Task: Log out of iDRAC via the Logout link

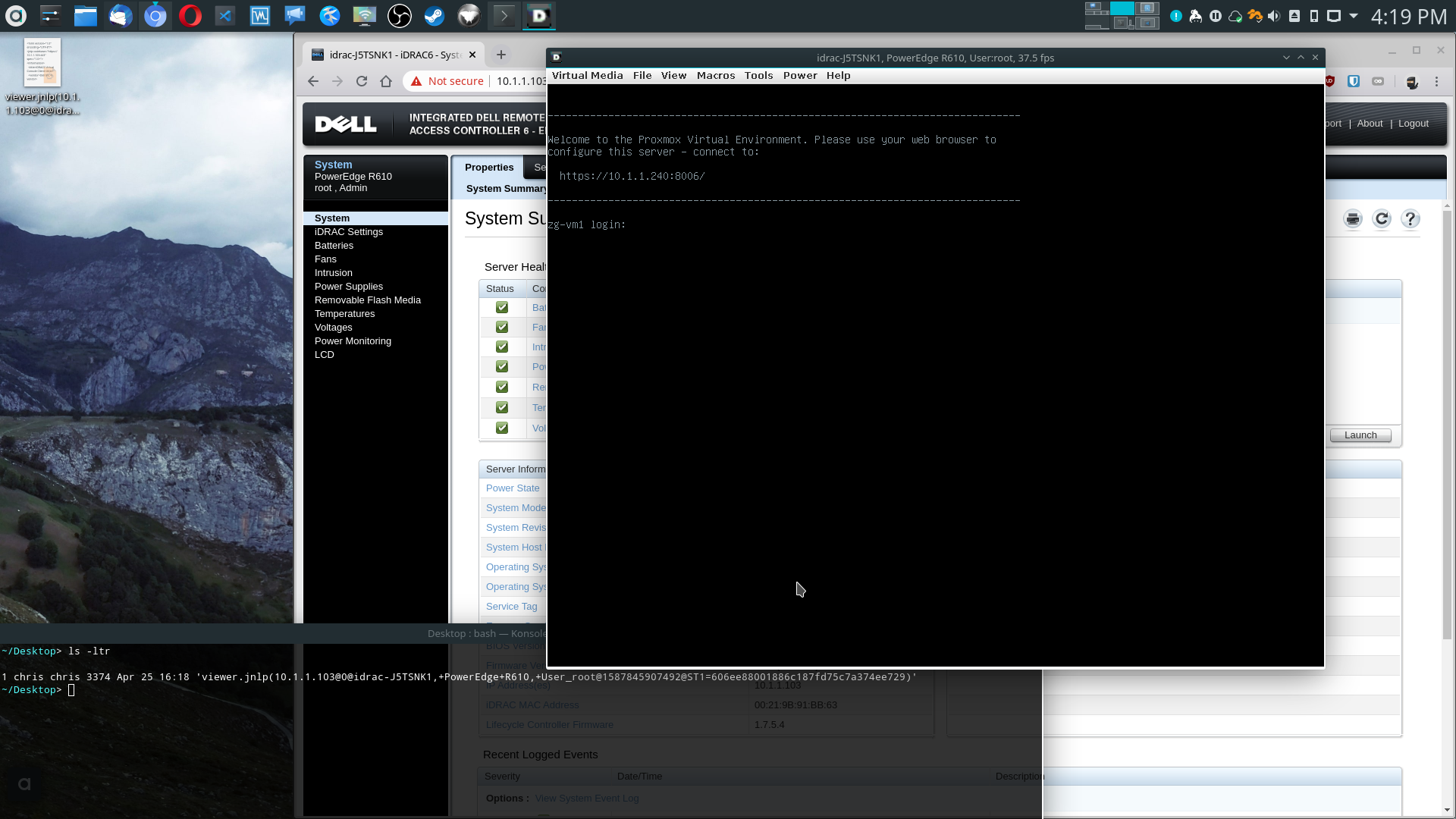Action: (x=1413, y=124)
